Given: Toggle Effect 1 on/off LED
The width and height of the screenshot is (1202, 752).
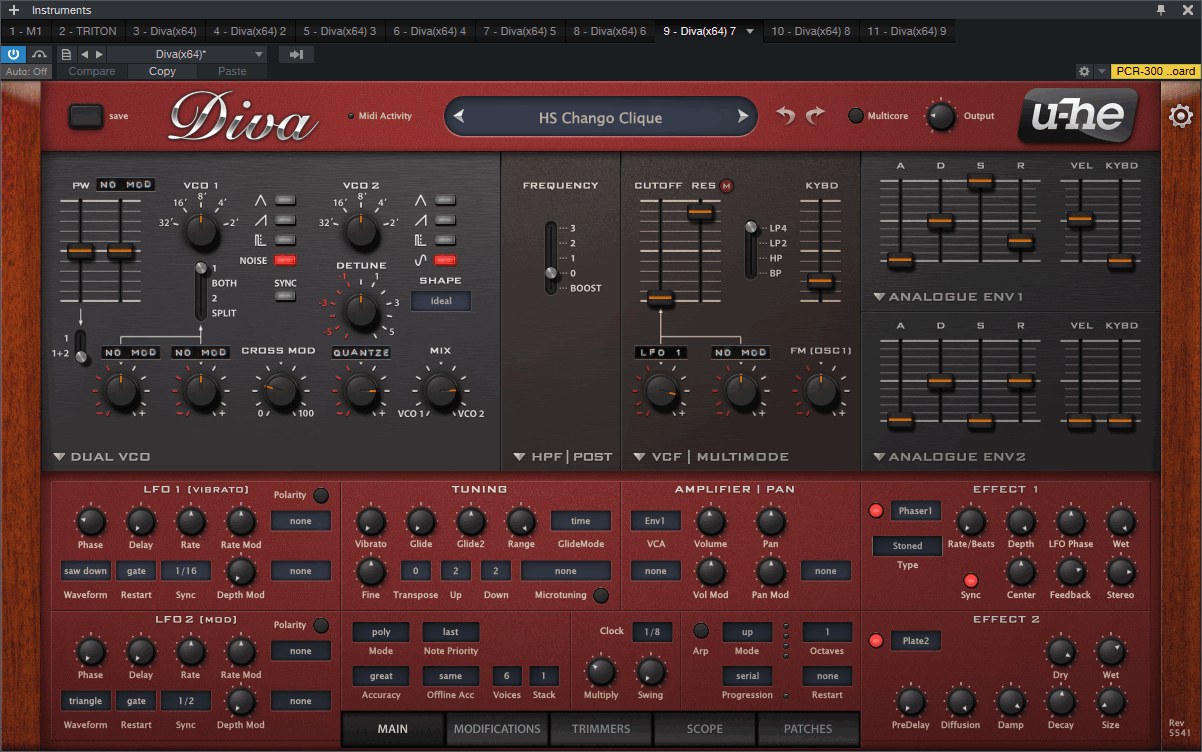Looking at the screenshot, I should (876, 511).
